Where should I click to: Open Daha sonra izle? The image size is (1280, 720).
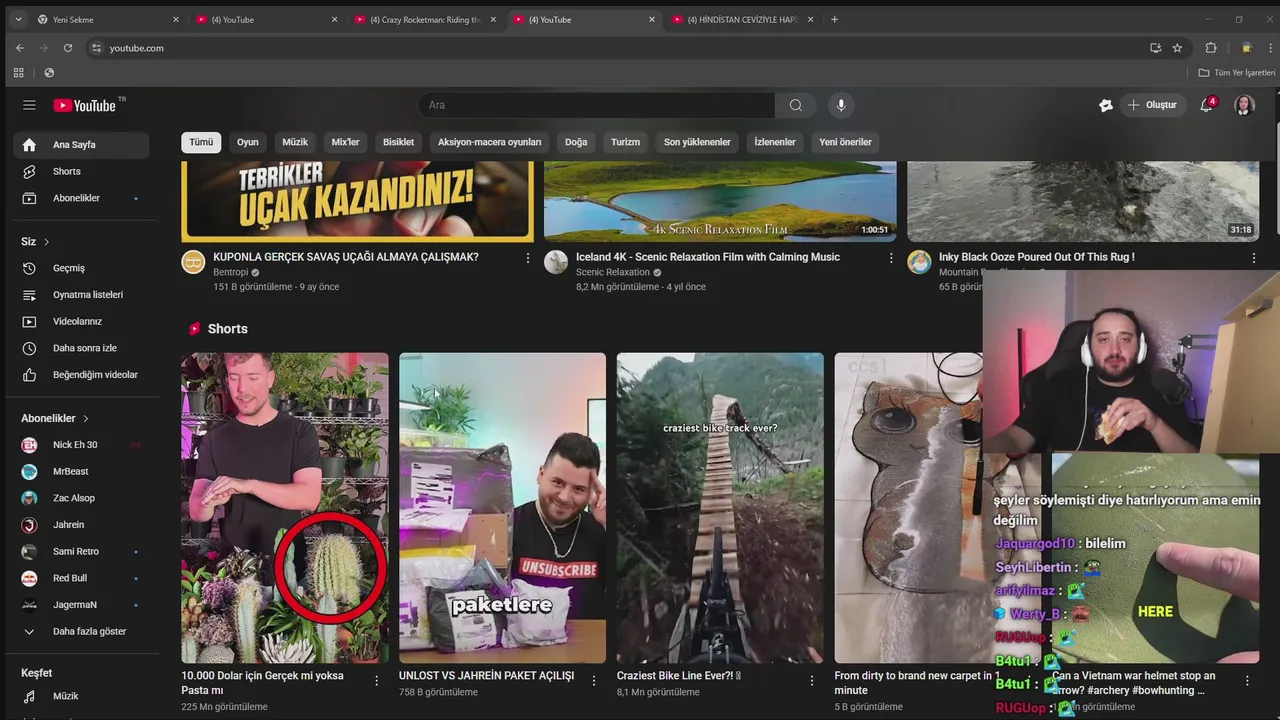point(81,348)
